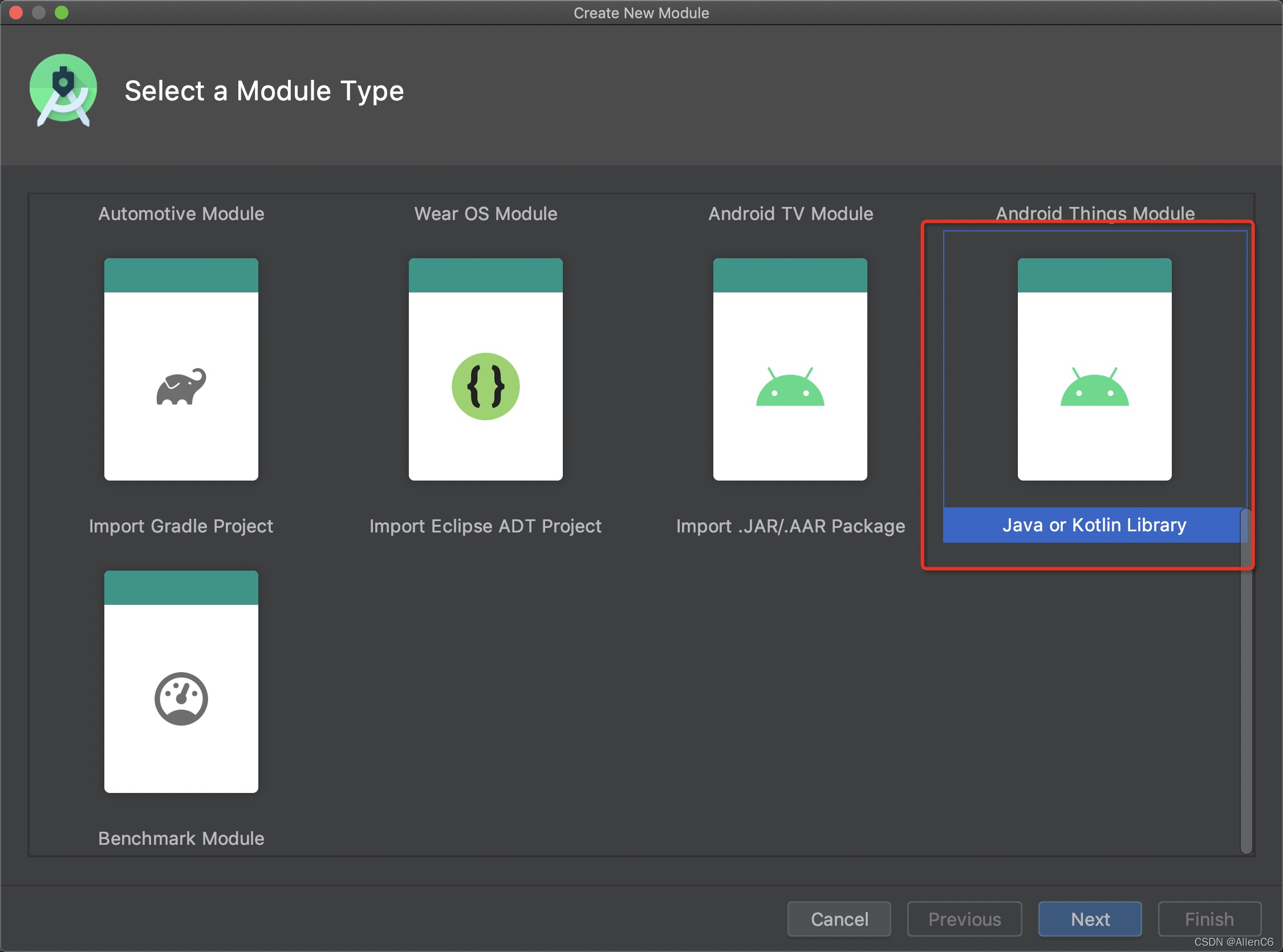Click the Automotive Module label

tap(181, 214)
